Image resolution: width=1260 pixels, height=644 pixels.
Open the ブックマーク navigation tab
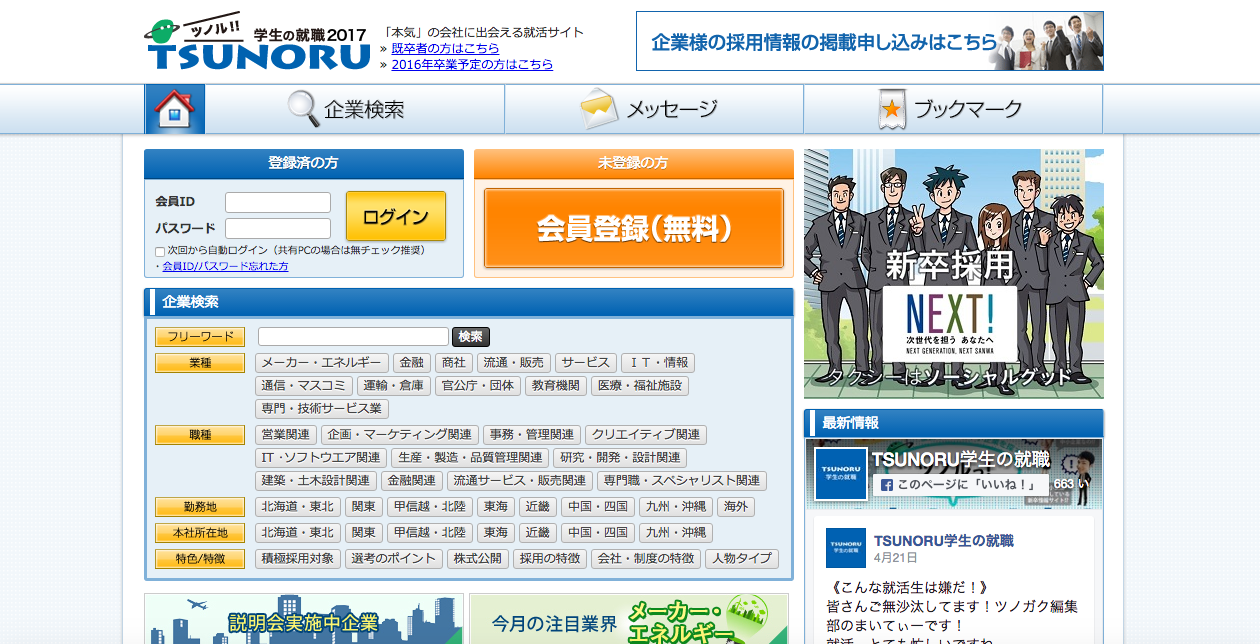pyautogui.click(x=953, y=109)
